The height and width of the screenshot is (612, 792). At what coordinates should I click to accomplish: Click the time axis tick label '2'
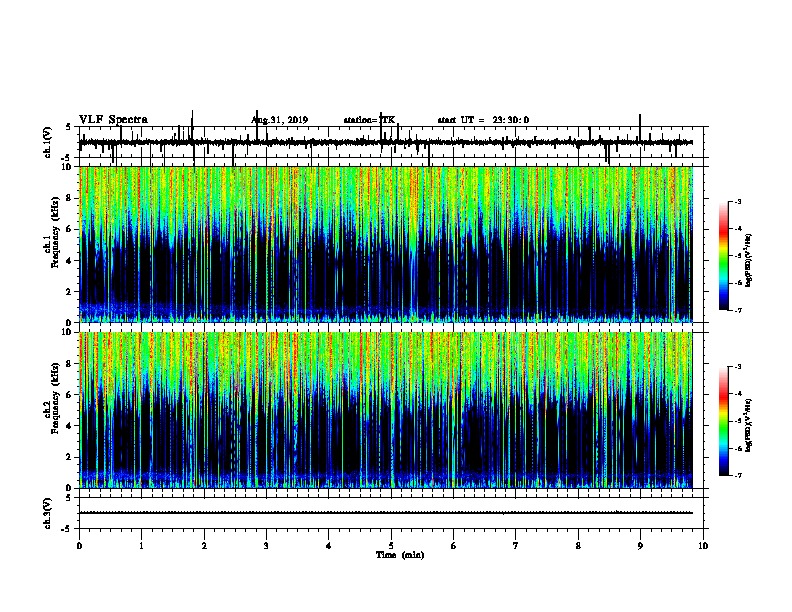coord(204,546)
